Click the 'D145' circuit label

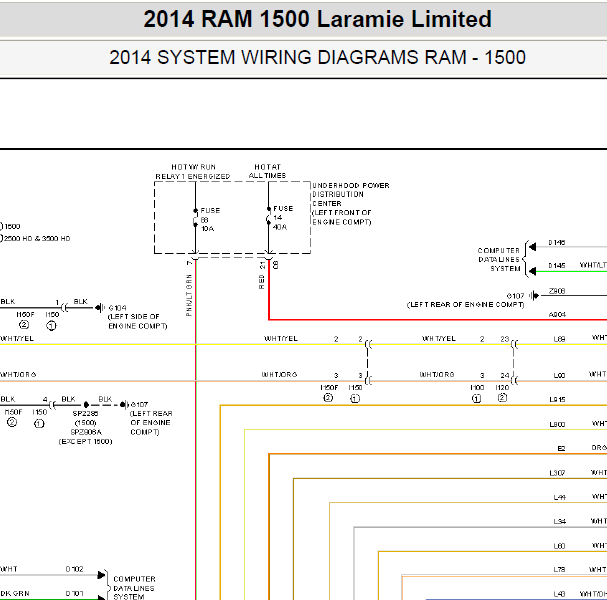point(557,266)
